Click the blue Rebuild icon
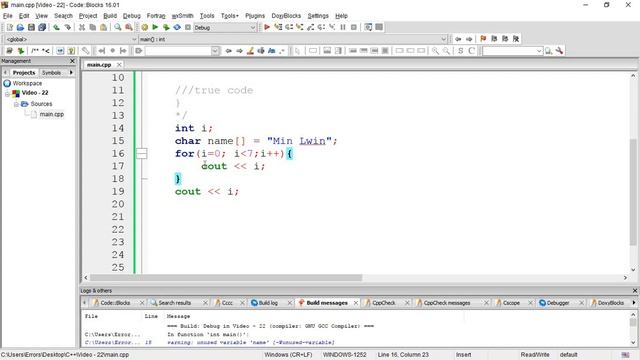The image size is (640, 360). (177, 27)
